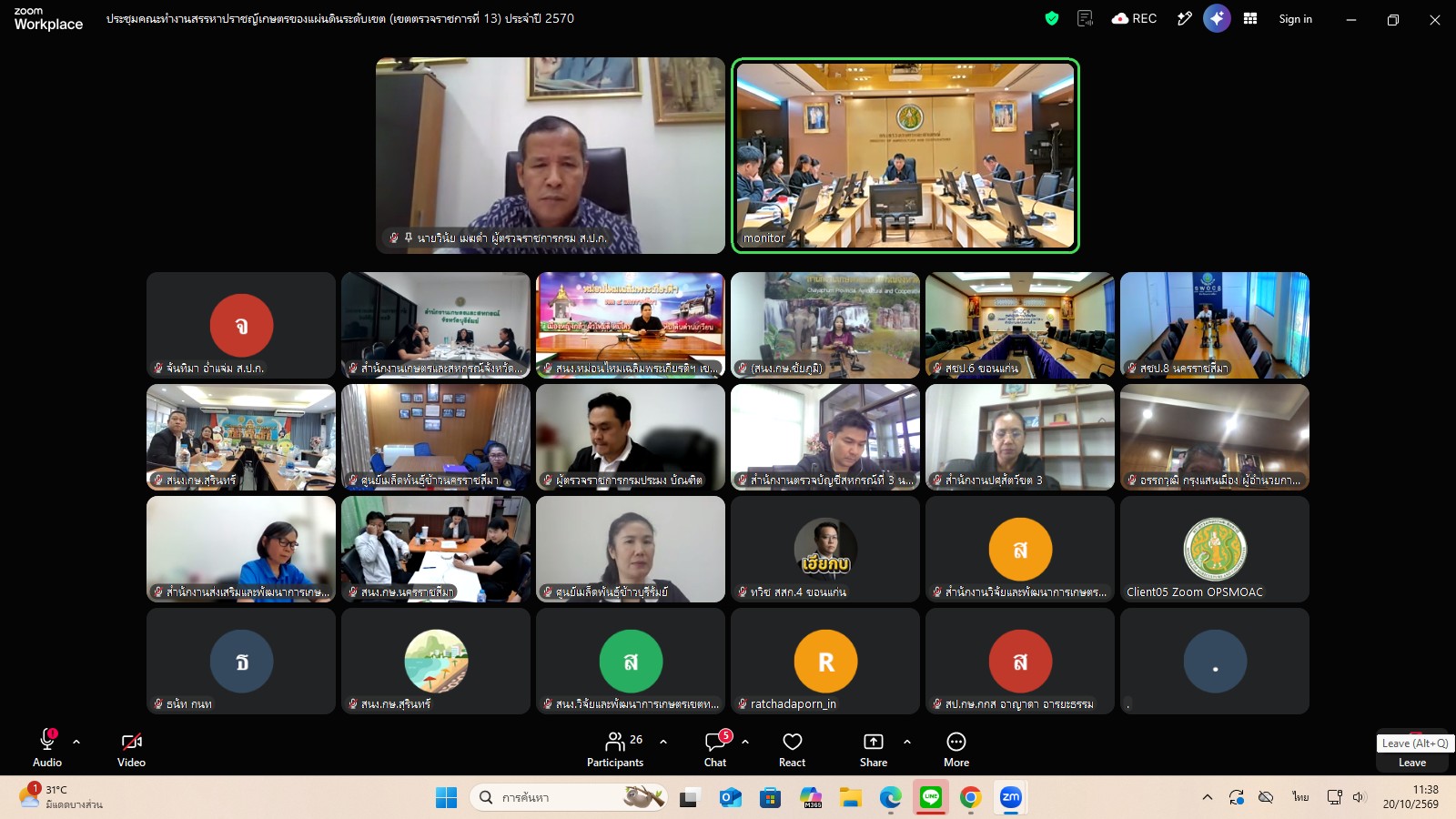Open the weather widget showing 31°C
Viewport: 1456px width, 819px height.
click(60, 797)
